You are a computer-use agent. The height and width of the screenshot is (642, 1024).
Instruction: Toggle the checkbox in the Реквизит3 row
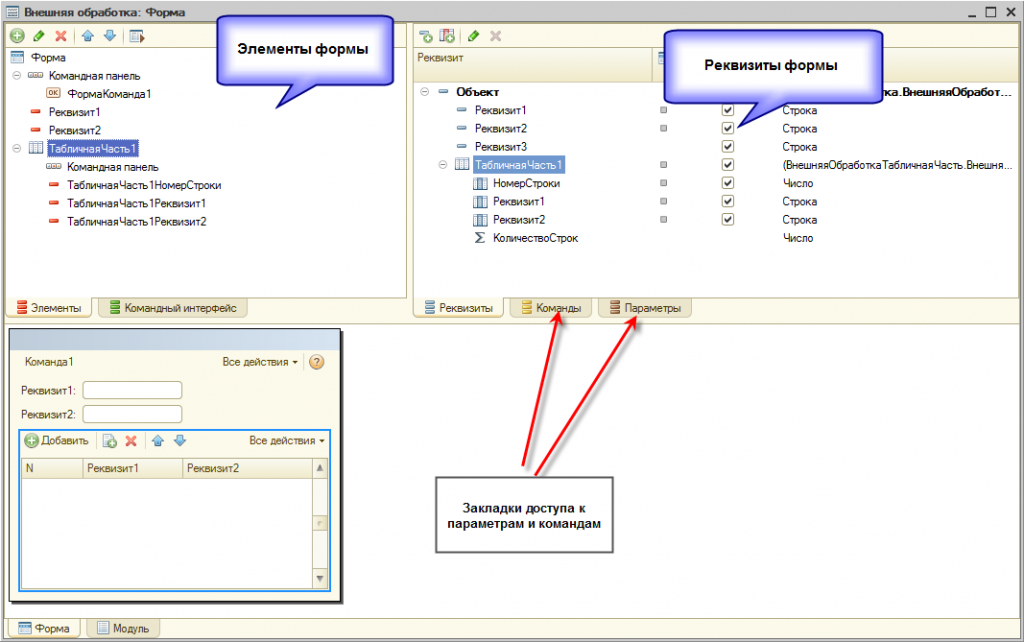click(728, 146)
